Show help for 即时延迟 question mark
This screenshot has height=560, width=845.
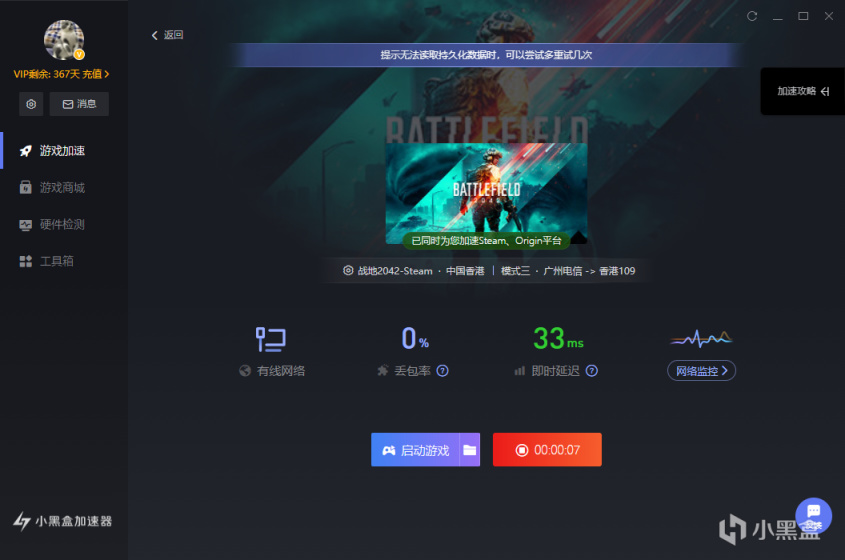click(x=592, y=371)
